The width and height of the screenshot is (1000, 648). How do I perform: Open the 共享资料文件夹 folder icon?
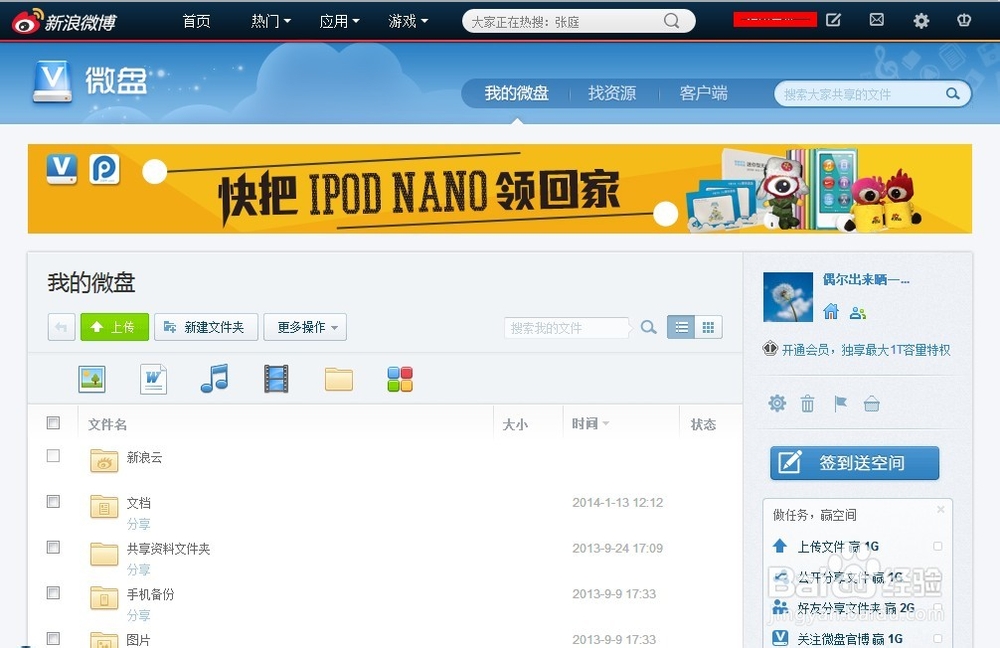click(104, 554)
